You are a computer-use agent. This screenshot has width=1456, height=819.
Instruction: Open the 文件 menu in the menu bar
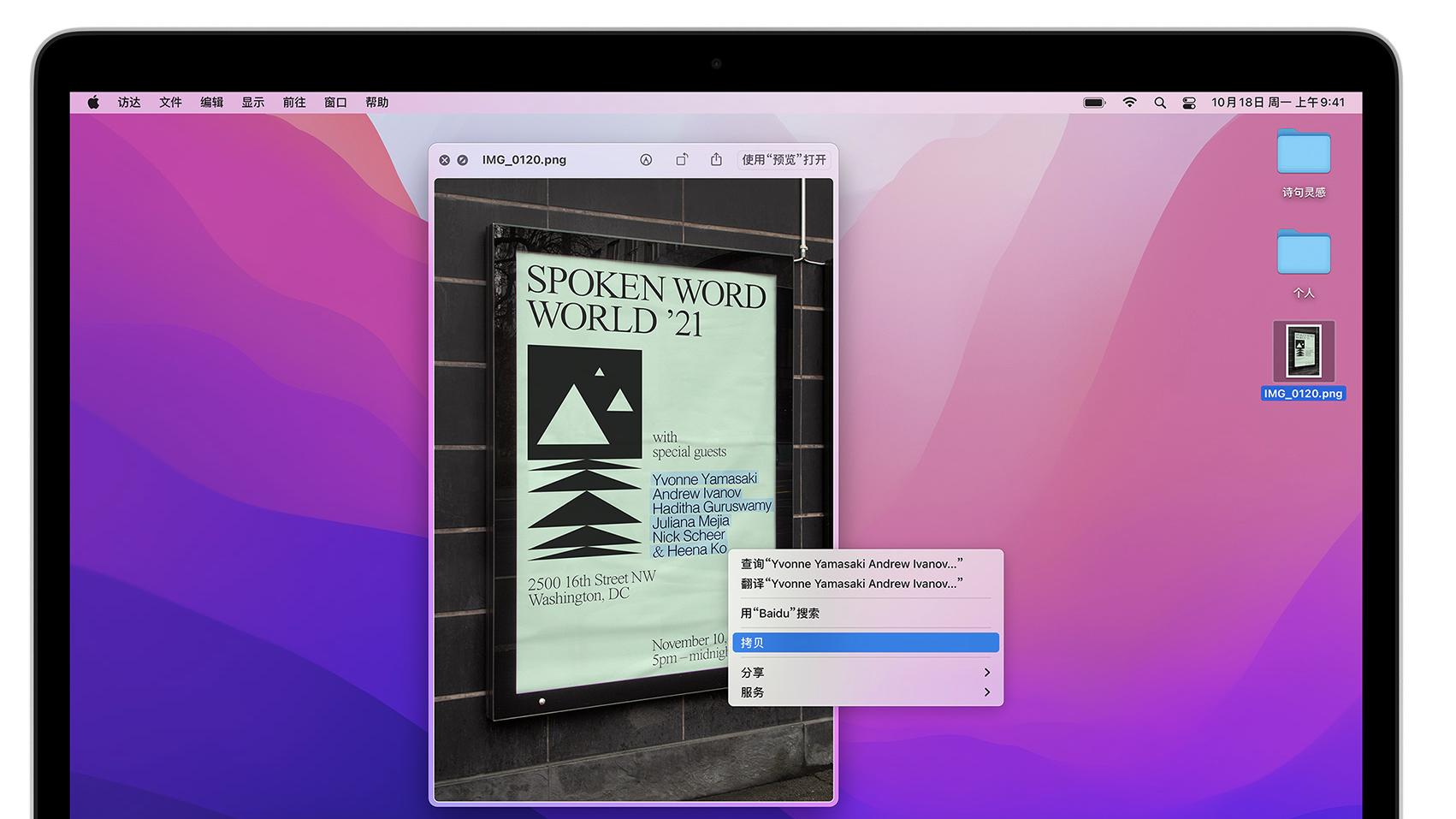(170, 102)
